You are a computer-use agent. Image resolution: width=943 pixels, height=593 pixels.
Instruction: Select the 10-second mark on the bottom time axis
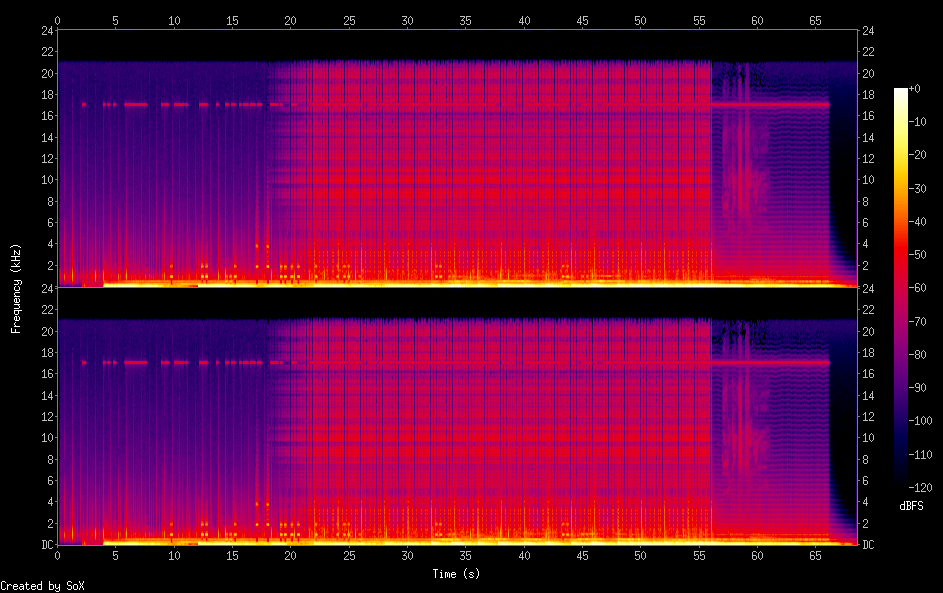pyautogui.click(x=174, y=556)
